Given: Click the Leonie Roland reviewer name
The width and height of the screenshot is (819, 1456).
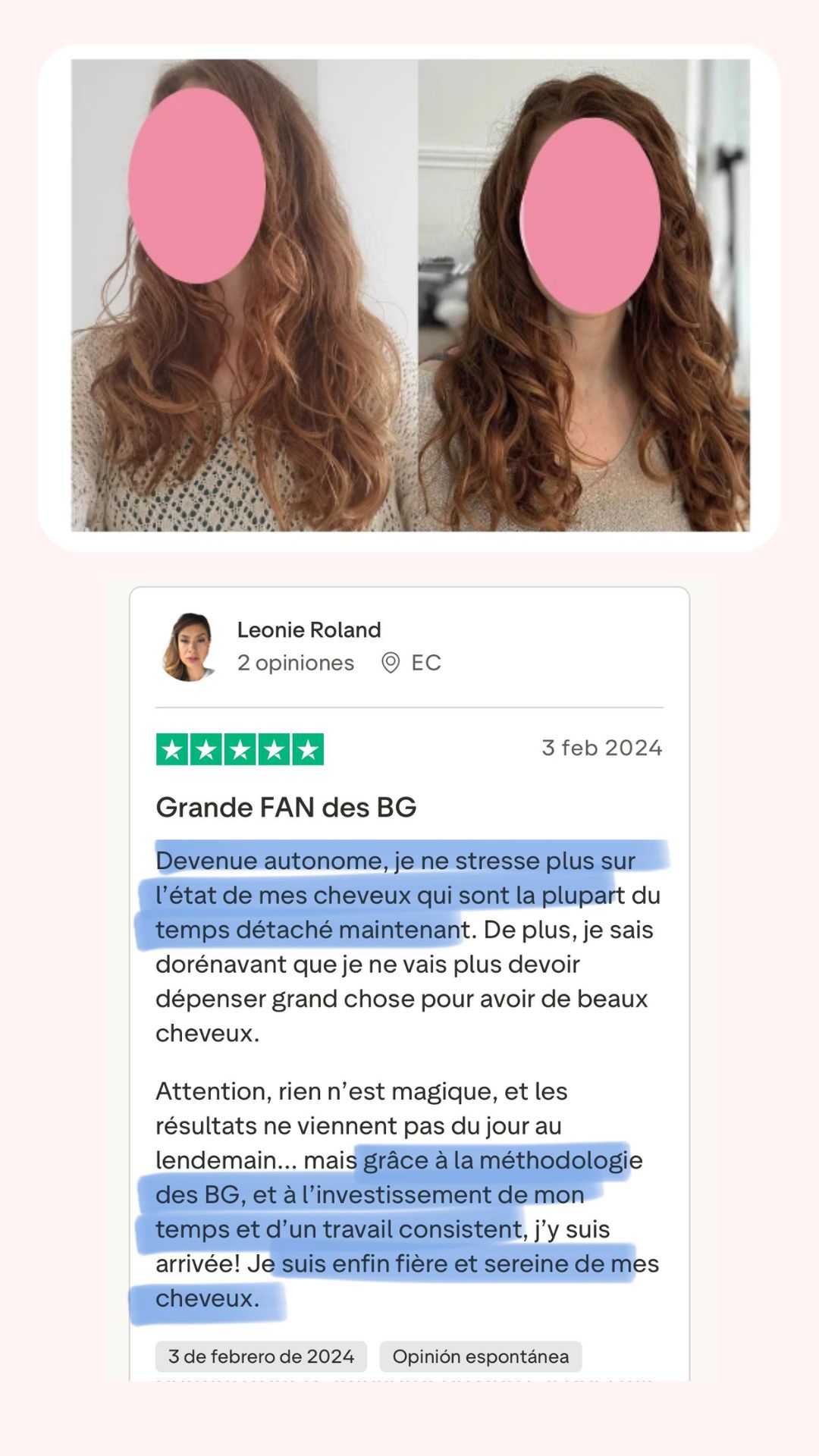Looking at the screenshot, I should point(309,629).
